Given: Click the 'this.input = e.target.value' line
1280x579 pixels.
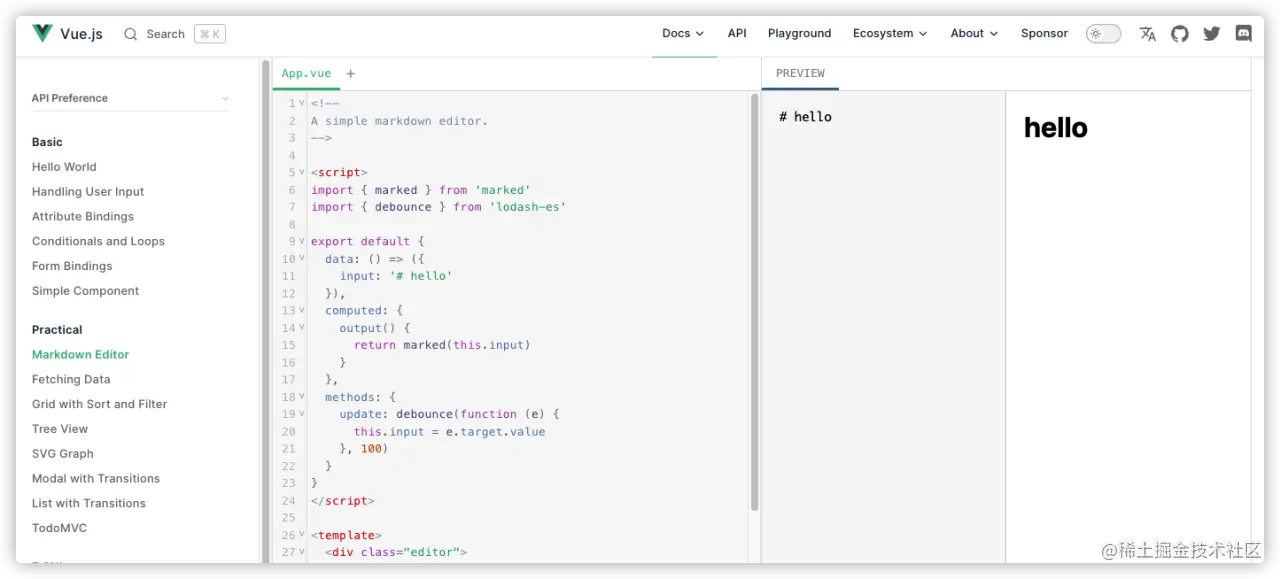Looking at the screenshot, I should (x=450, y=432).
